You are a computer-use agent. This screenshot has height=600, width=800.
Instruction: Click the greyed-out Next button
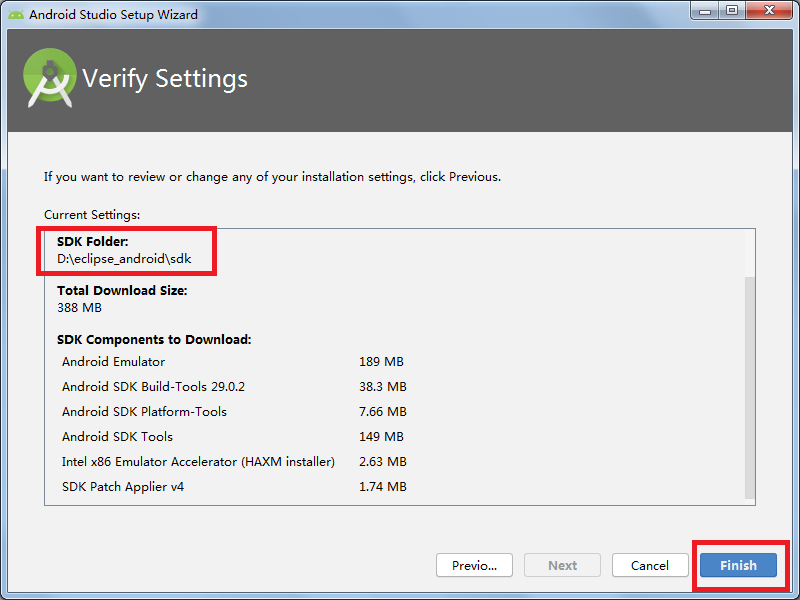[x=562, y=565]
